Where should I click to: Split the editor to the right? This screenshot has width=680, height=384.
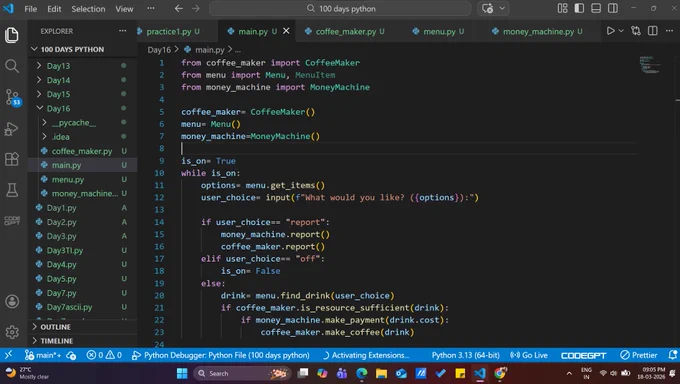[653, 31]
